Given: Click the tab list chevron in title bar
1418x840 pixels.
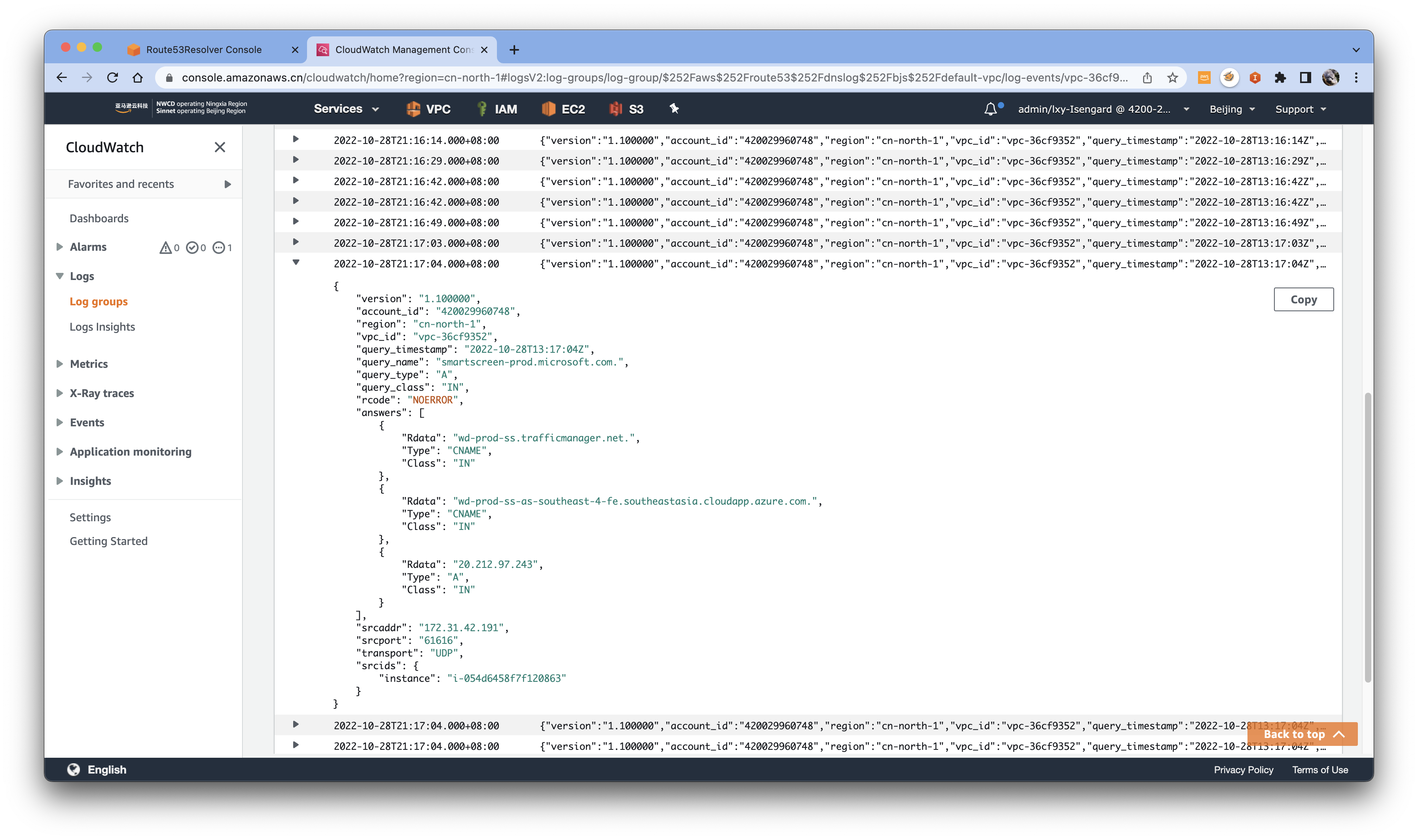Looking at the screenshot, I should coord(1356,50).
